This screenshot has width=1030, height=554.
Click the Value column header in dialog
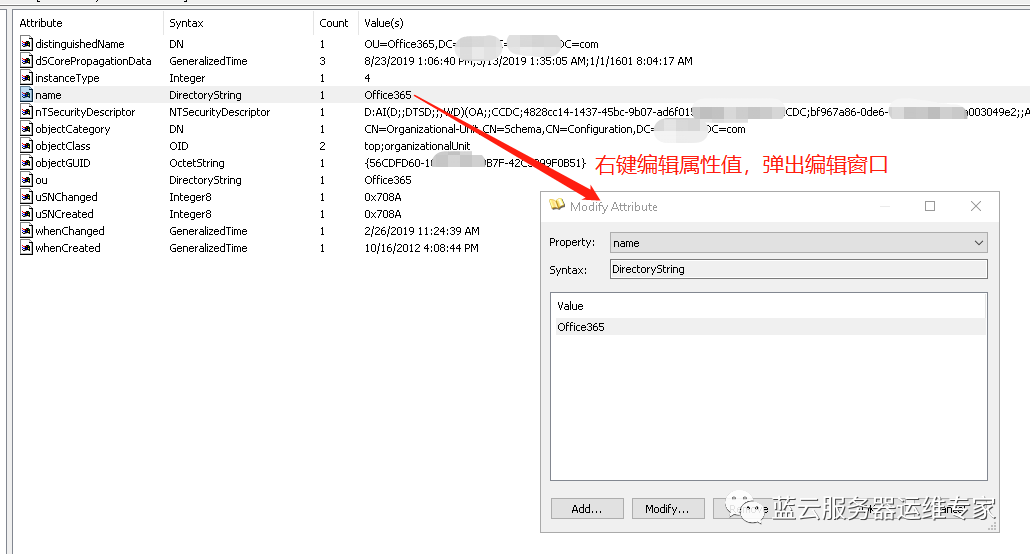coord(570,306)
